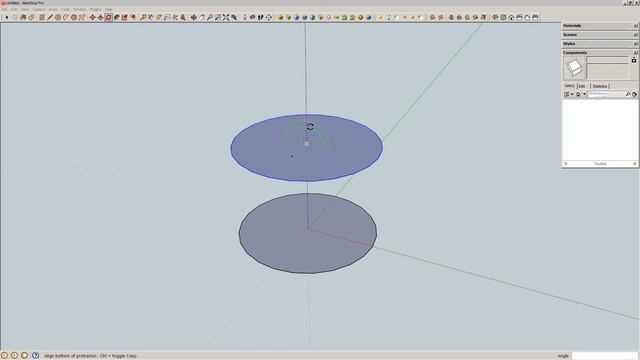Switch to Iso standard view
This screenshot has width=640, height=360.
tap(495, 17)
